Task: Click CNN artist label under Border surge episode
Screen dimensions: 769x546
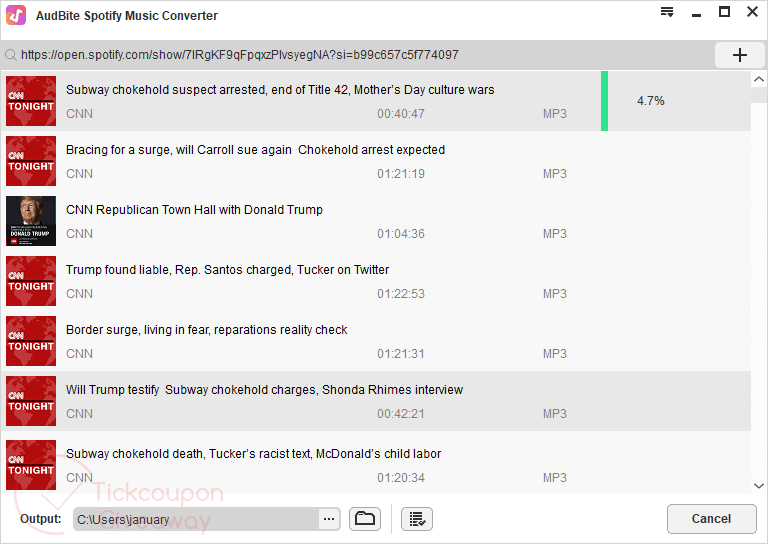Action: (79, 354)
